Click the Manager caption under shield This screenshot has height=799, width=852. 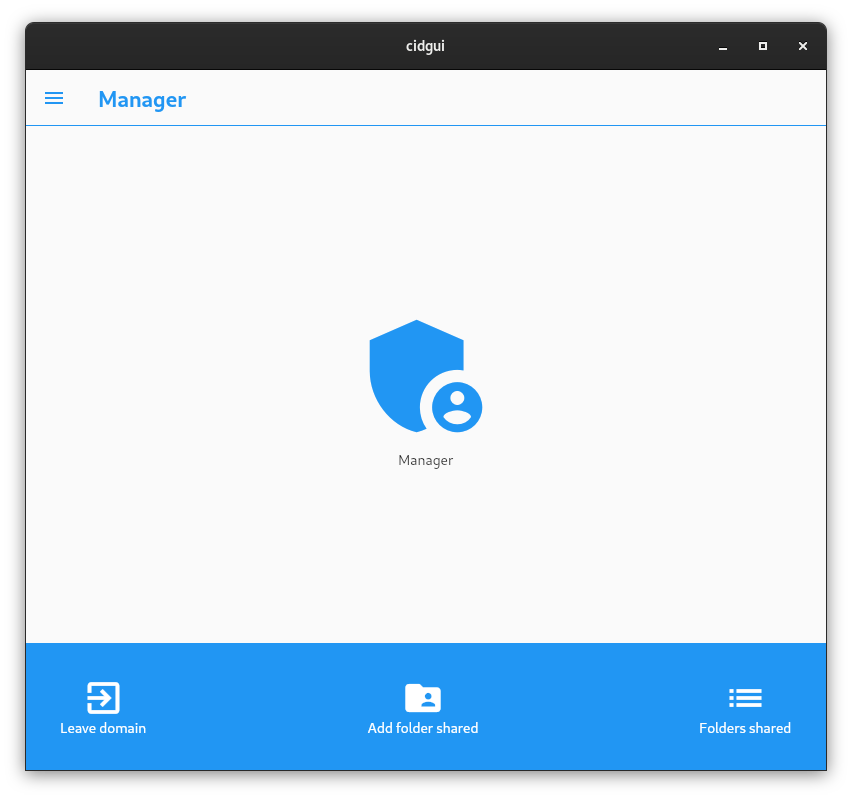pos(425,460)
